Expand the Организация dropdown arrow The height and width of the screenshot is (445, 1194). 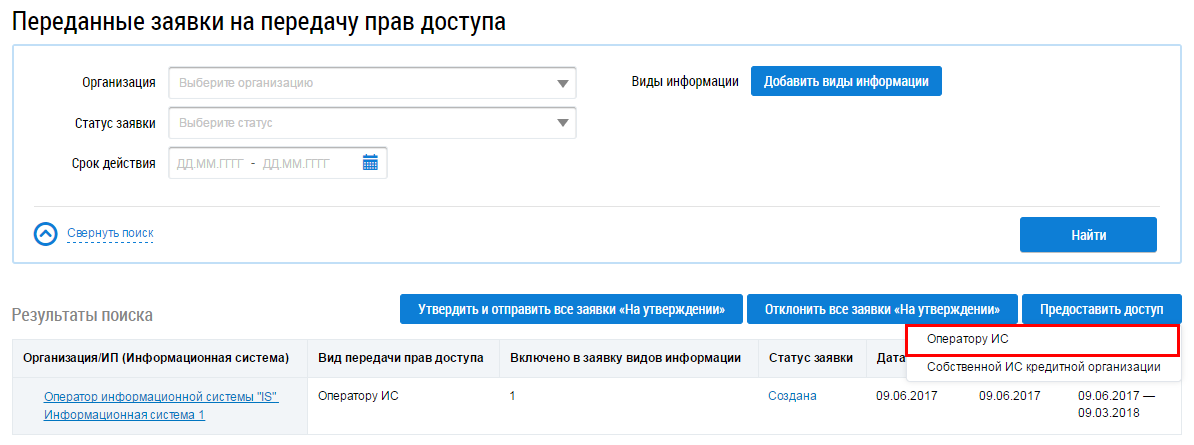tap(562, 84)
